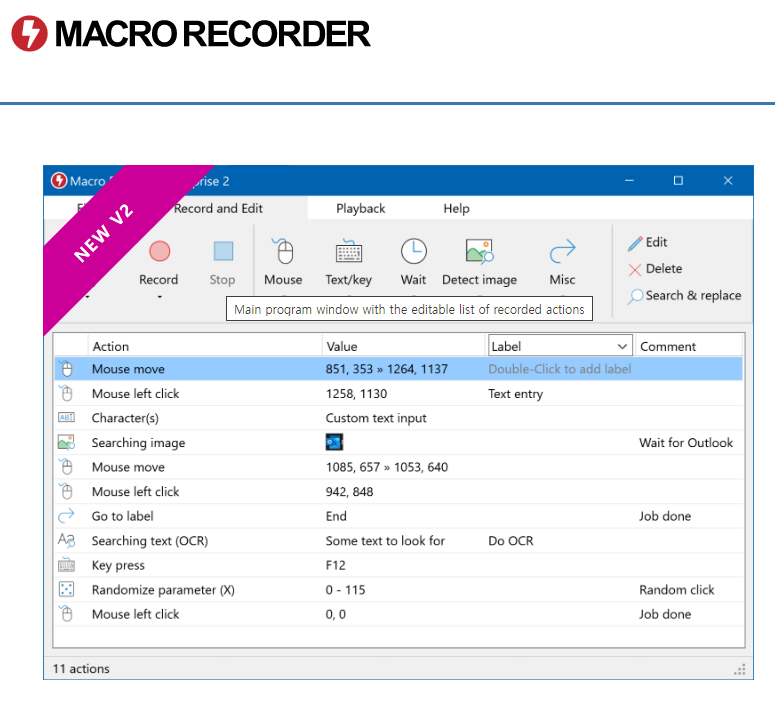The width and height of the screenshot is (775, 706).
Task: Select the 'Do OCR' label cell
Action: [x=511, y=540]
